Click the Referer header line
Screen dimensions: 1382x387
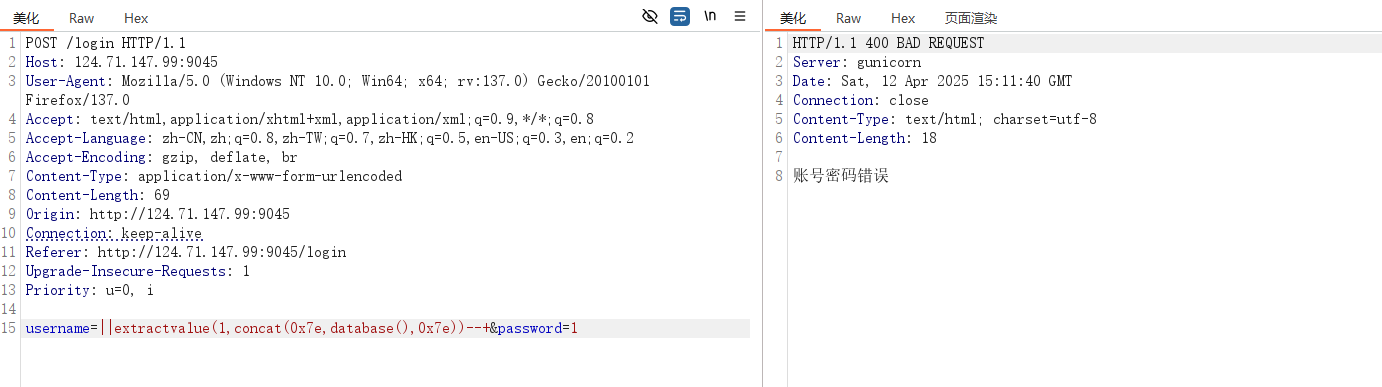tap(185, 252)
